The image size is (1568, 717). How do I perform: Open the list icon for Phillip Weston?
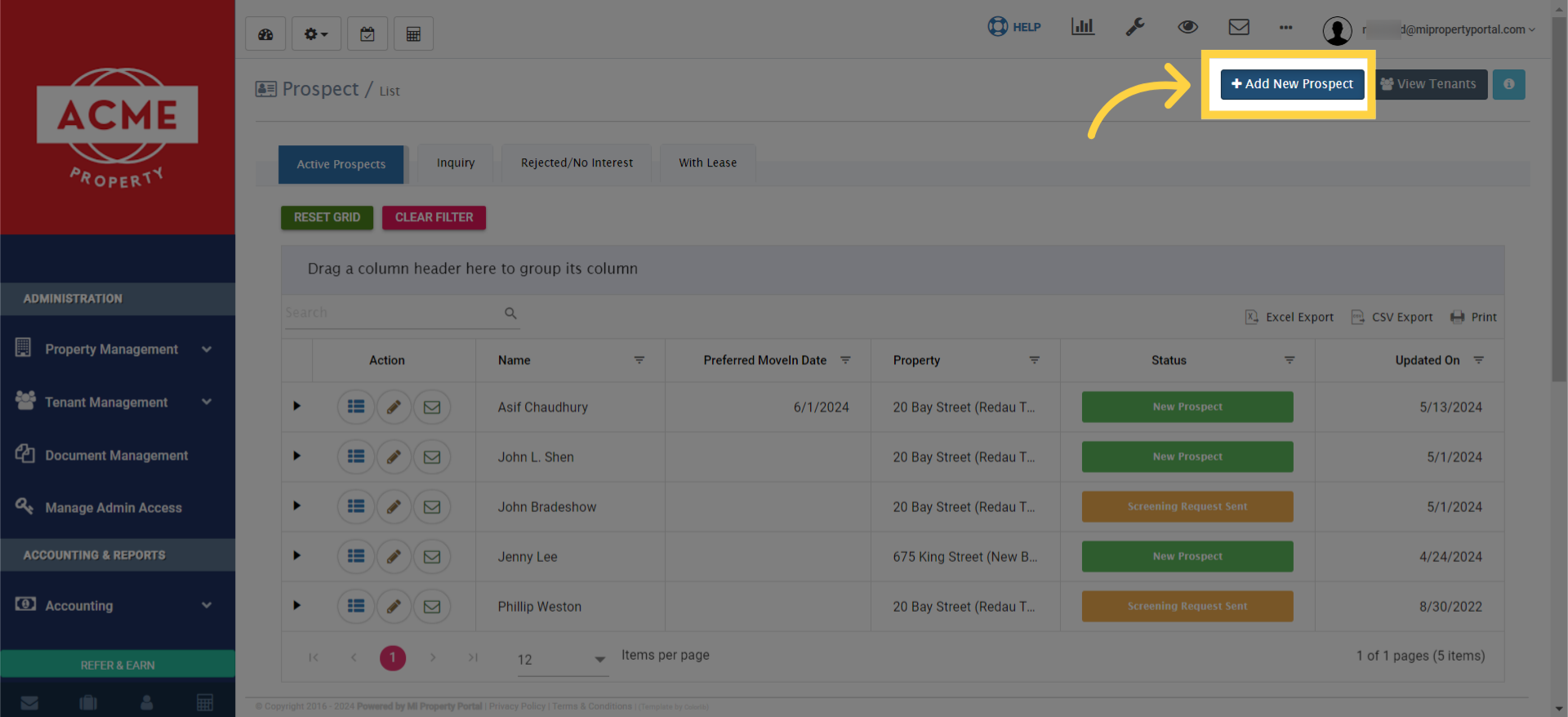pyautogui.click(x=356, y=606)
